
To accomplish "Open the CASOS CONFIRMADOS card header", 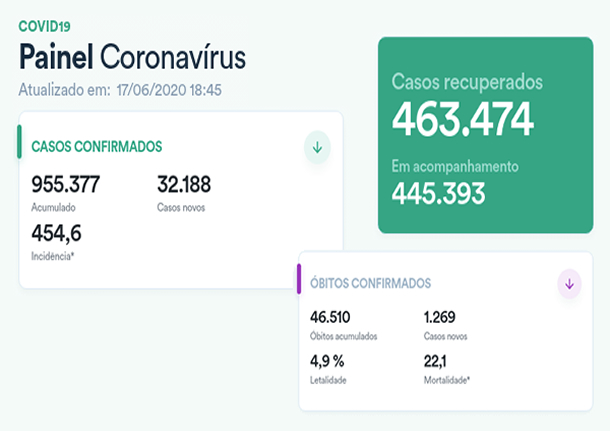I will tap(97, 147).
